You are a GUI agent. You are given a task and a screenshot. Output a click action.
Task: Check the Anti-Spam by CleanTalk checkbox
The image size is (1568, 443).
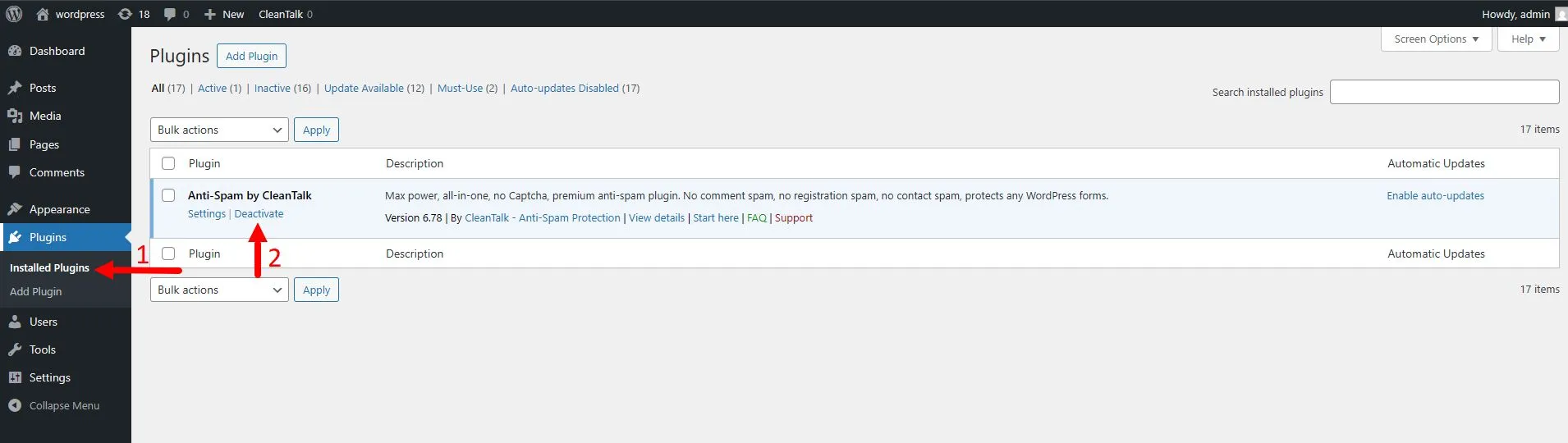click(x=168, y=195)
